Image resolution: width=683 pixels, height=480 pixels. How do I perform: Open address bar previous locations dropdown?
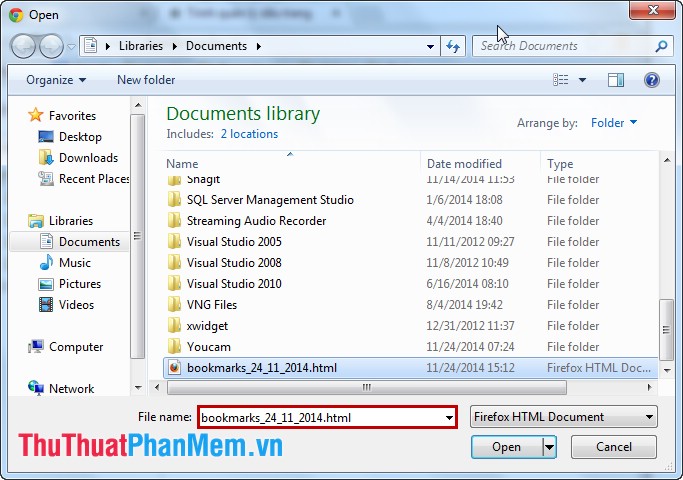point(430,46)
